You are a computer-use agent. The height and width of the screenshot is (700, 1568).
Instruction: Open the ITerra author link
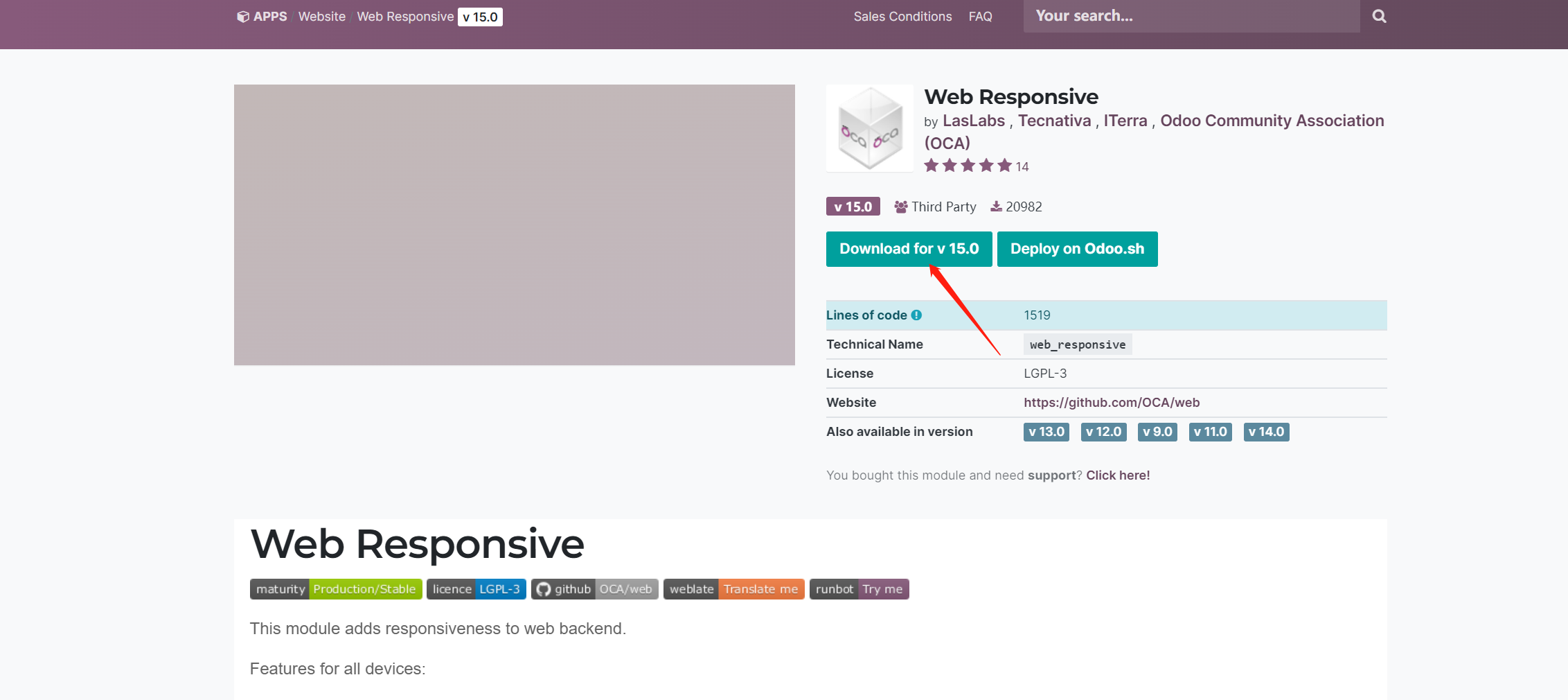(1125, 121)
